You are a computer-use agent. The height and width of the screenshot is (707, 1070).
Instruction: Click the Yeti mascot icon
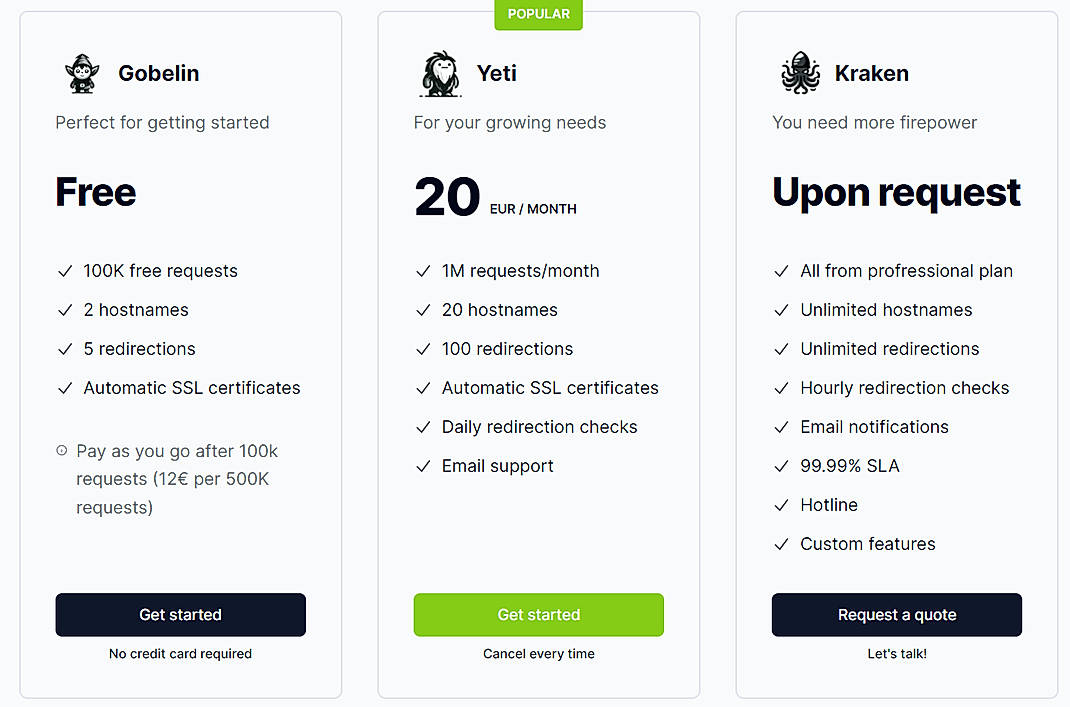(x=439, y=72)
